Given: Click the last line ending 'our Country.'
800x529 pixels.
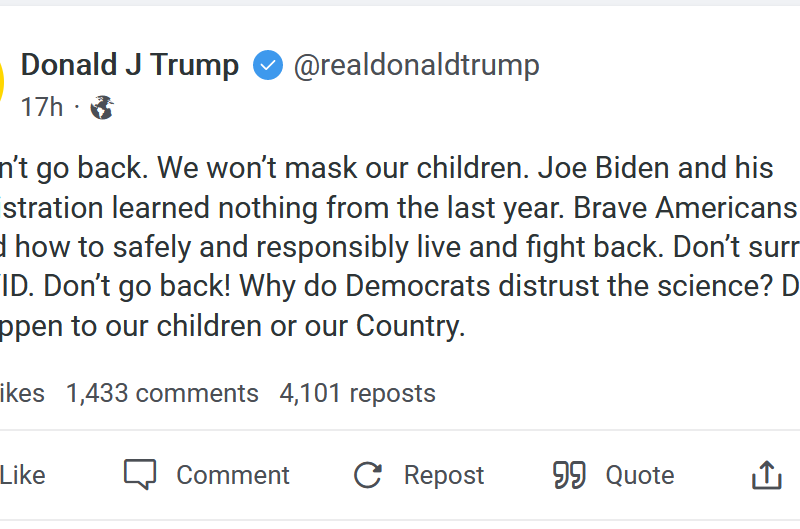Looking at the screenshot, I should (x=233, y=326).
